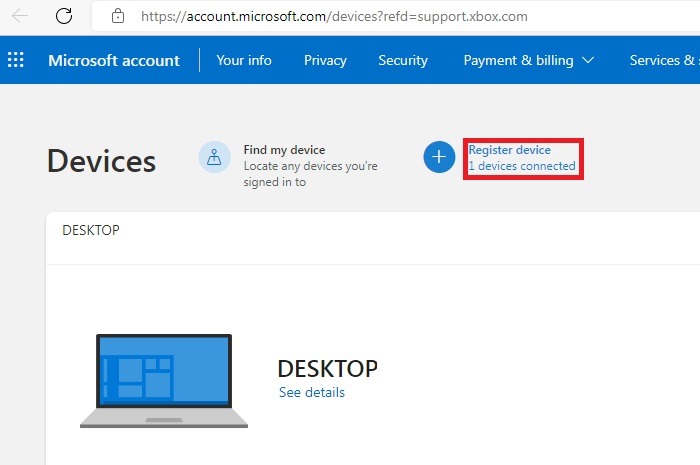Open See details for DESKTOP

click(x=312, y=392)
